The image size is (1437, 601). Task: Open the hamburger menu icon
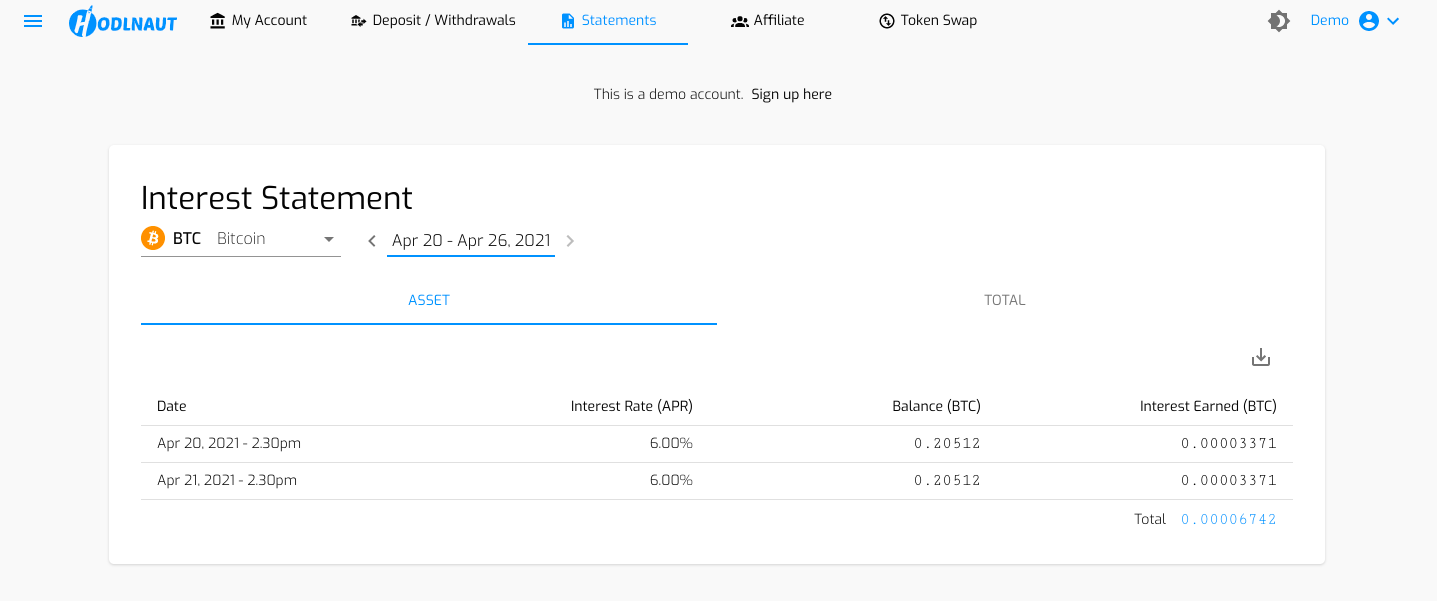tap(33, 21)
